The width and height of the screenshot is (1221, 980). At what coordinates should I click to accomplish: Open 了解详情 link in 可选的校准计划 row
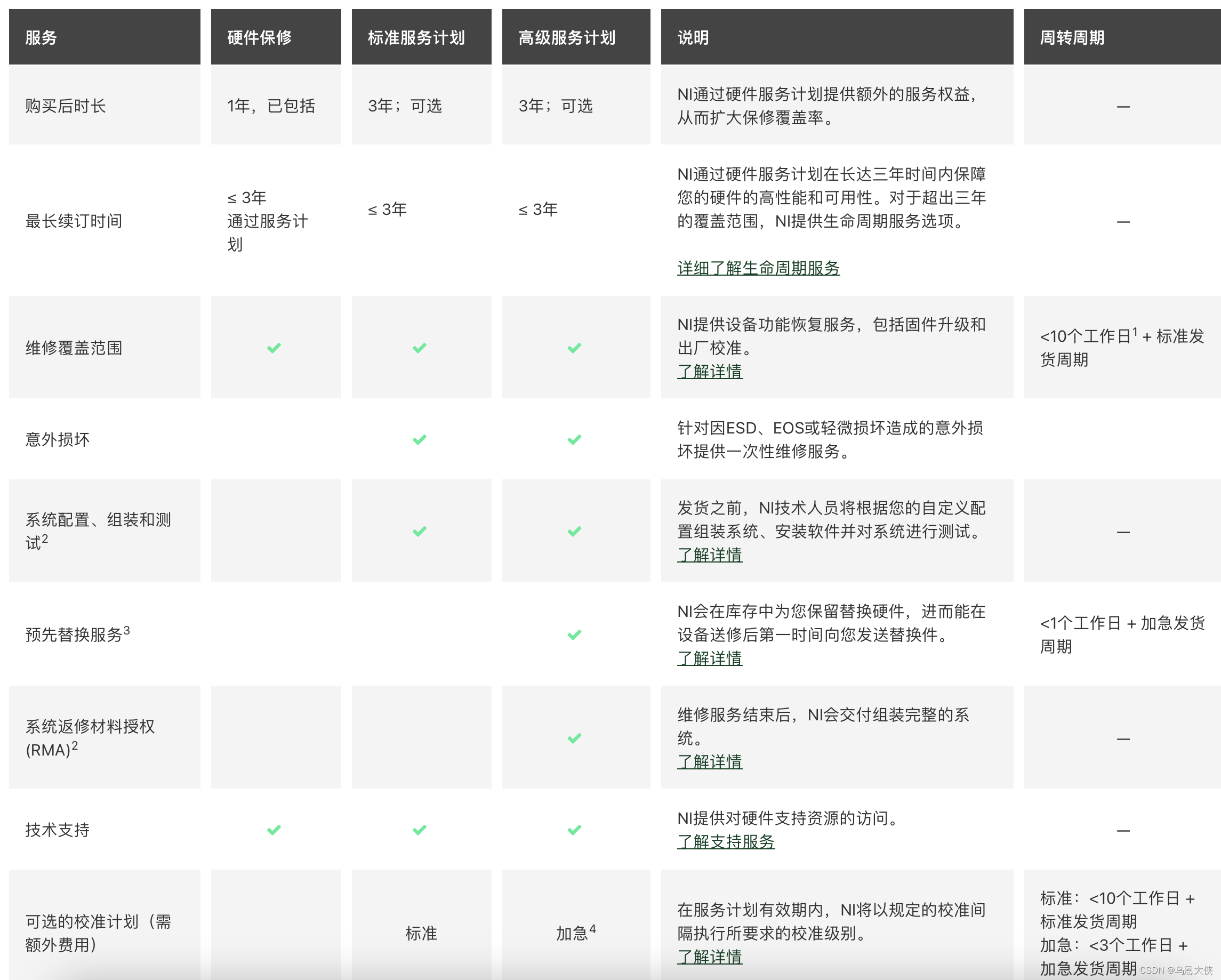[710, 957]
